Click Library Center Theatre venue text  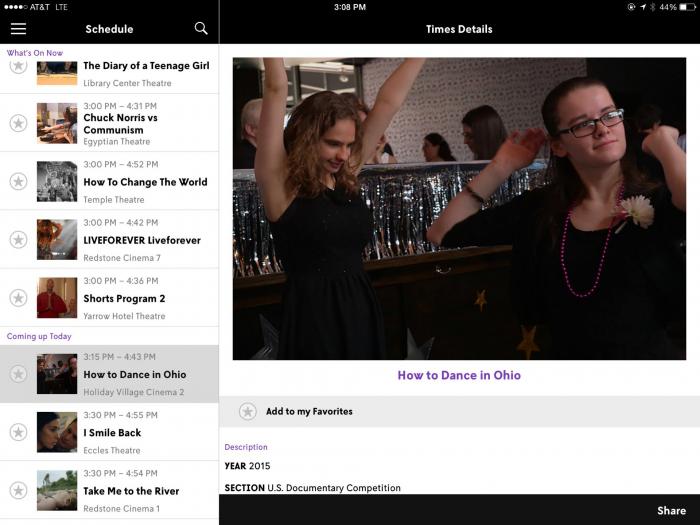tap(127, 83)
